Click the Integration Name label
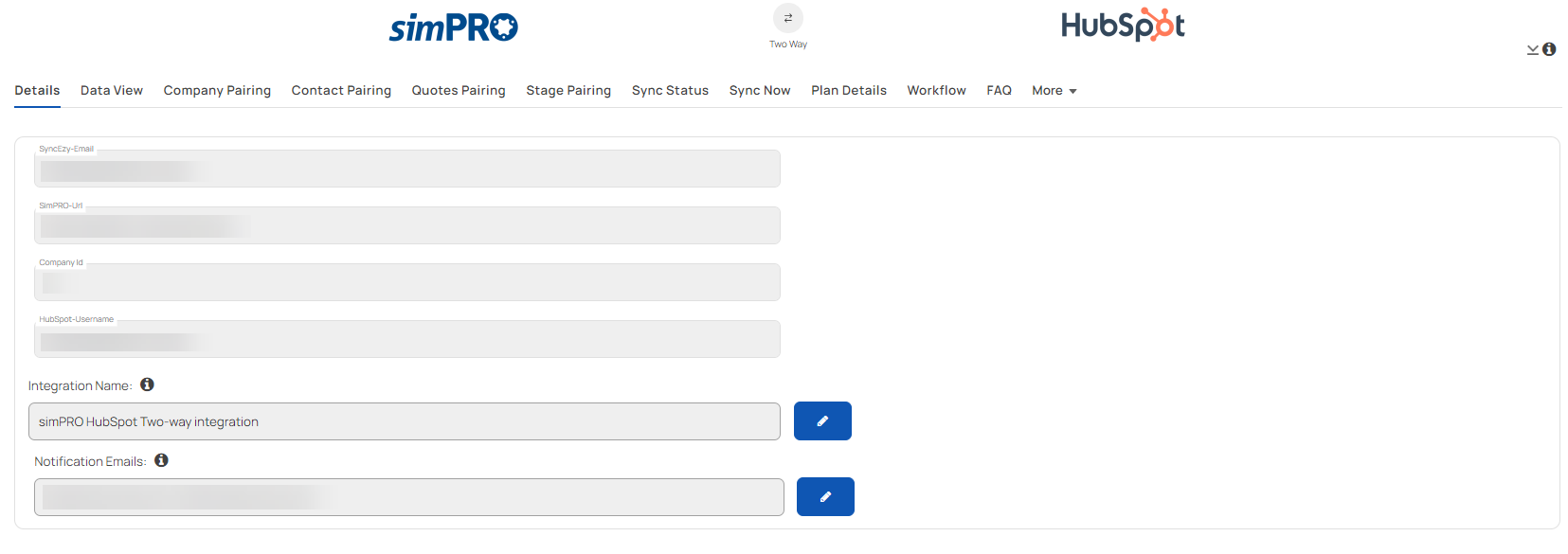The height and width of the screenshot is (554, 1568). tap(80, 385)
